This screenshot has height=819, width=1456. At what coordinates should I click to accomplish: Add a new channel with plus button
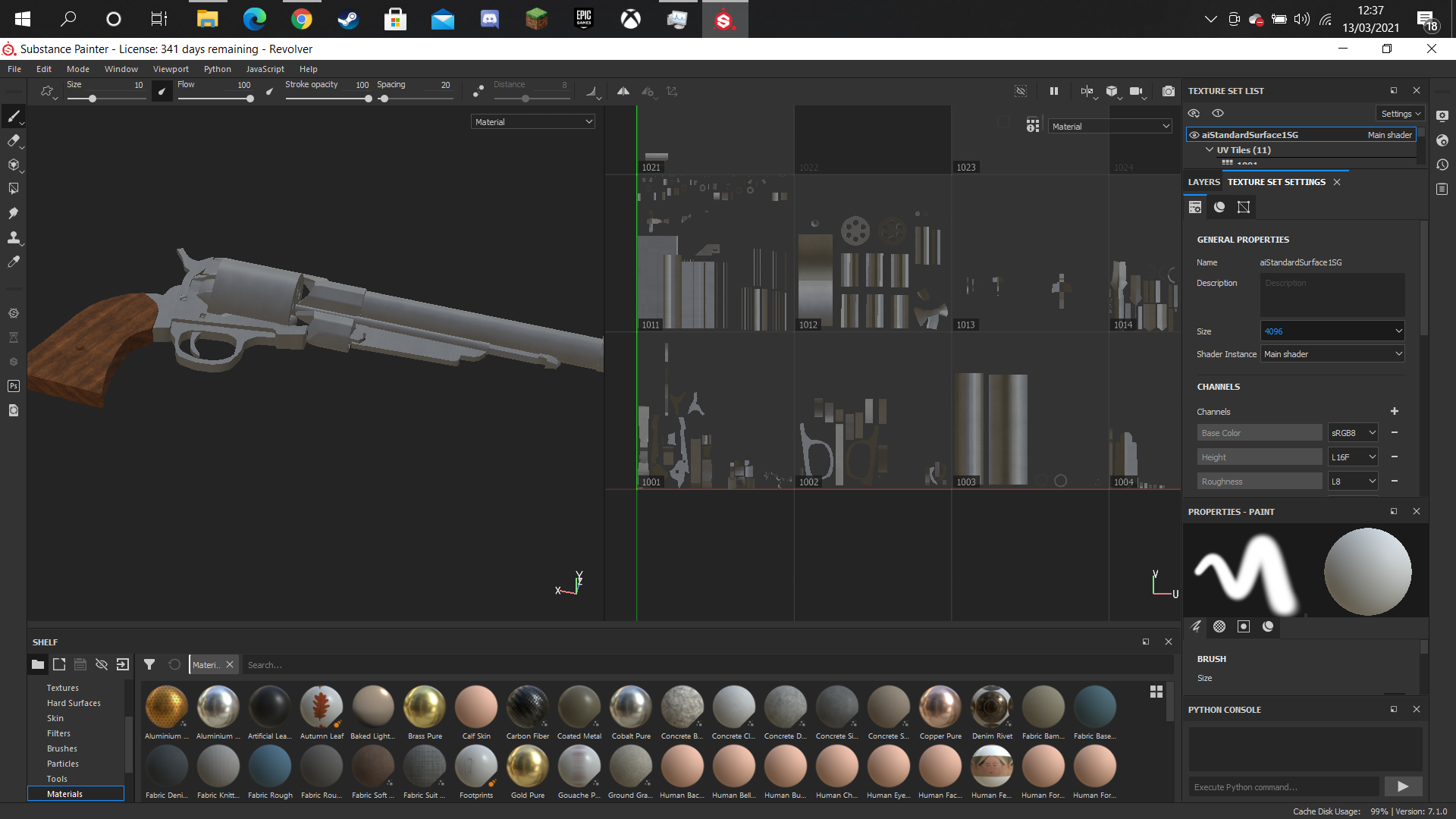point(1395,412)
